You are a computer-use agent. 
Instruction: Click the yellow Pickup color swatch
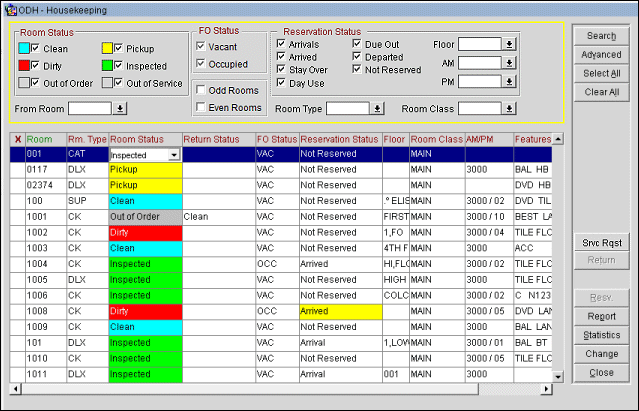click(106, 47)
